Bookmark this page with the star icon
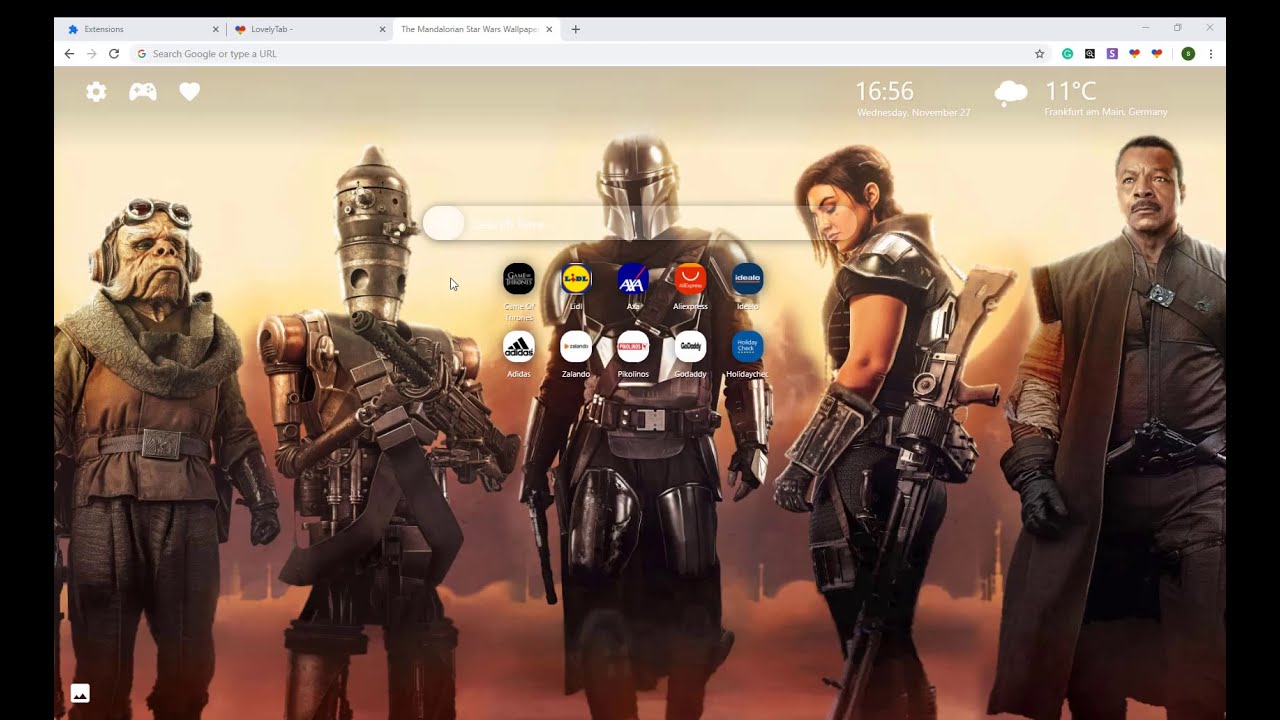1280x720 pixels. (1039, 54)
